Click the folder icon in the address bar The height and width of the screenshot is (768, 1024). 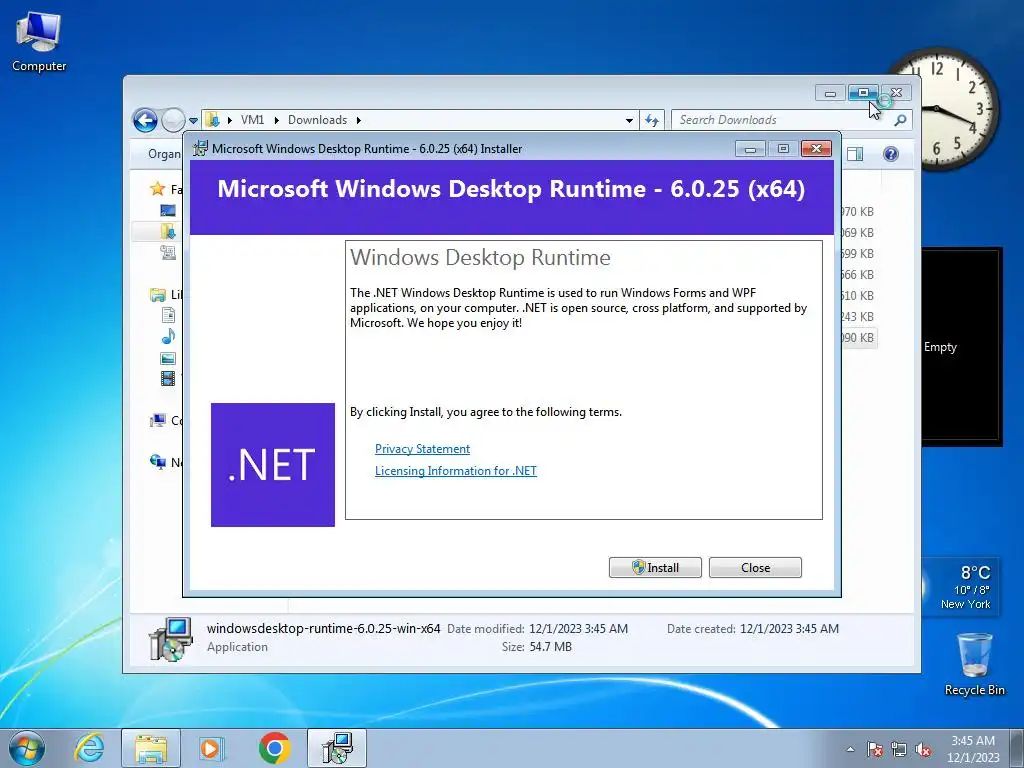[x=212, y=120]
